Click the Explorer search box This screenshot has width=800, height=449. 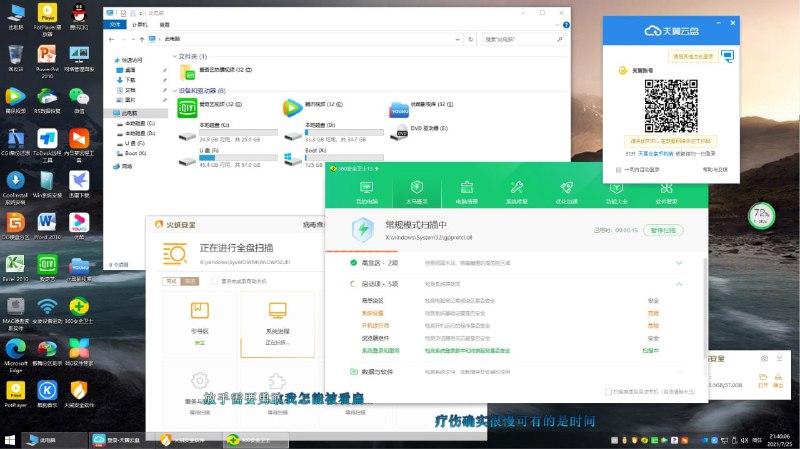click(x=524, y=39)
